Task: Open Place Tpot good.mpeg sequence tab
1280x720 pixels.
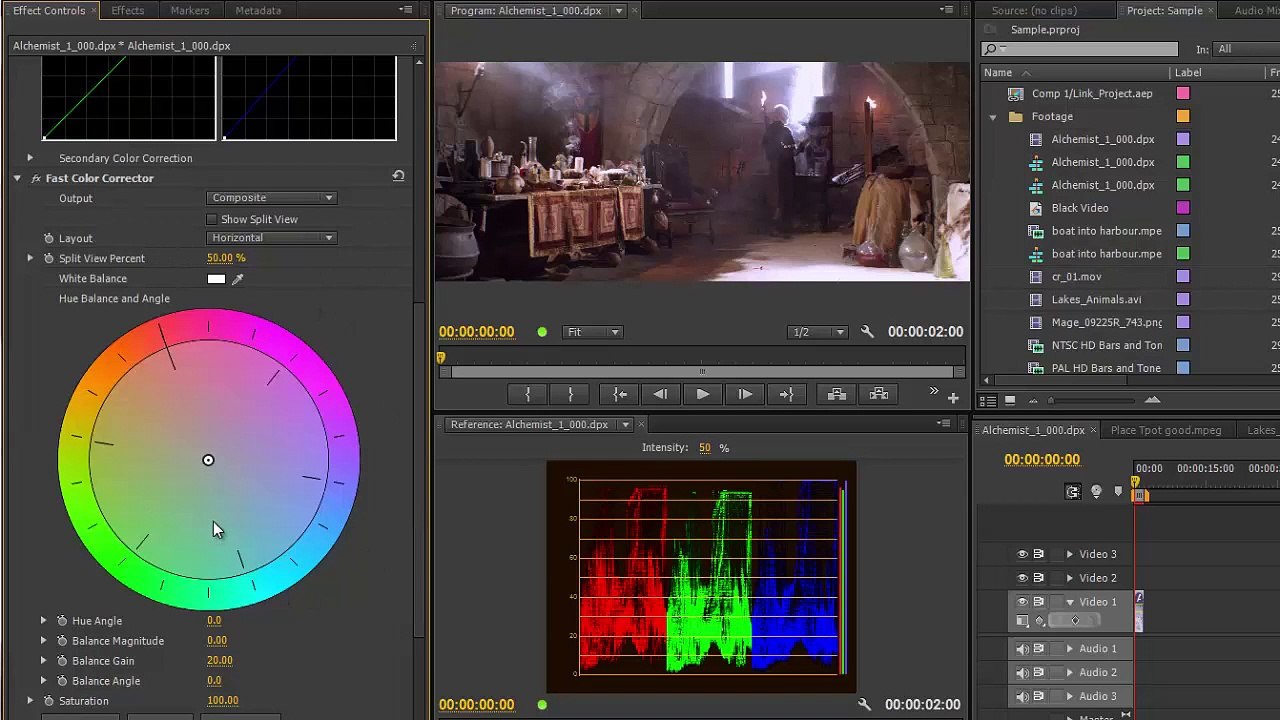Action: pyautogui.click(x=1165, y=430)
